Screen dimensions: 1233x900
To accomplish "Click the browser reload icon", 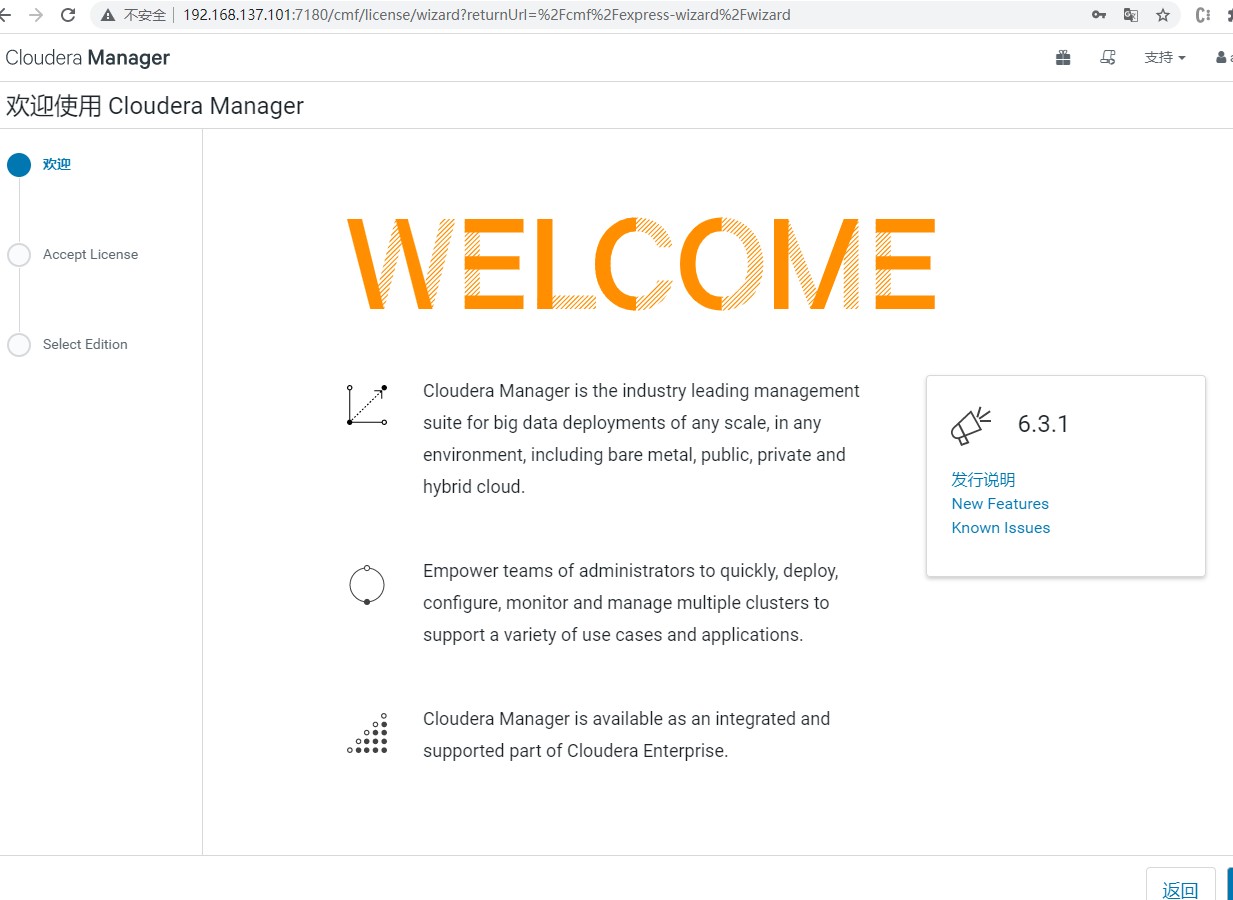I will (x=68, y=15).
